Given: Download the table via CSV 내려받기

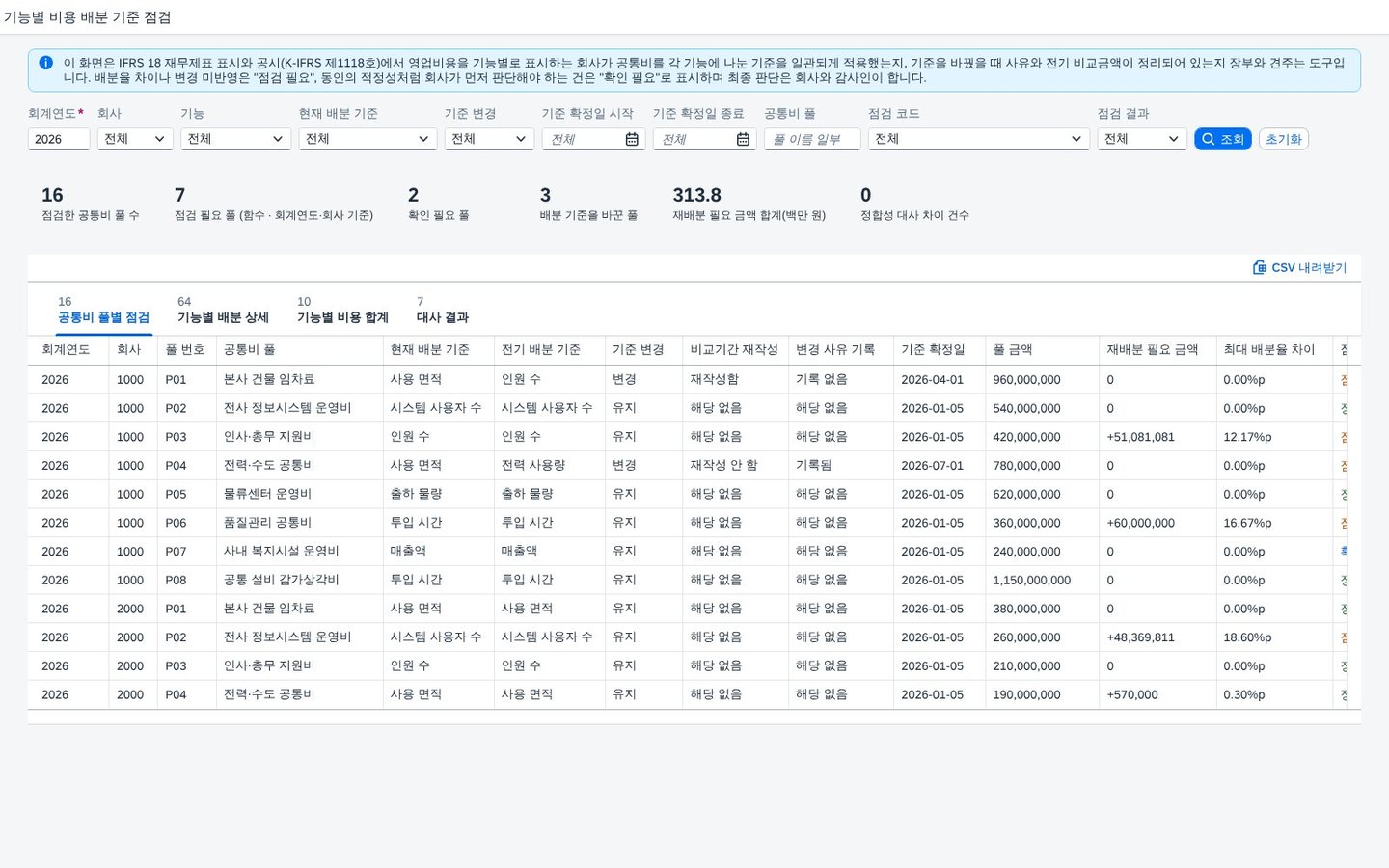Looking at the screenshot, I should (1299, 267).
